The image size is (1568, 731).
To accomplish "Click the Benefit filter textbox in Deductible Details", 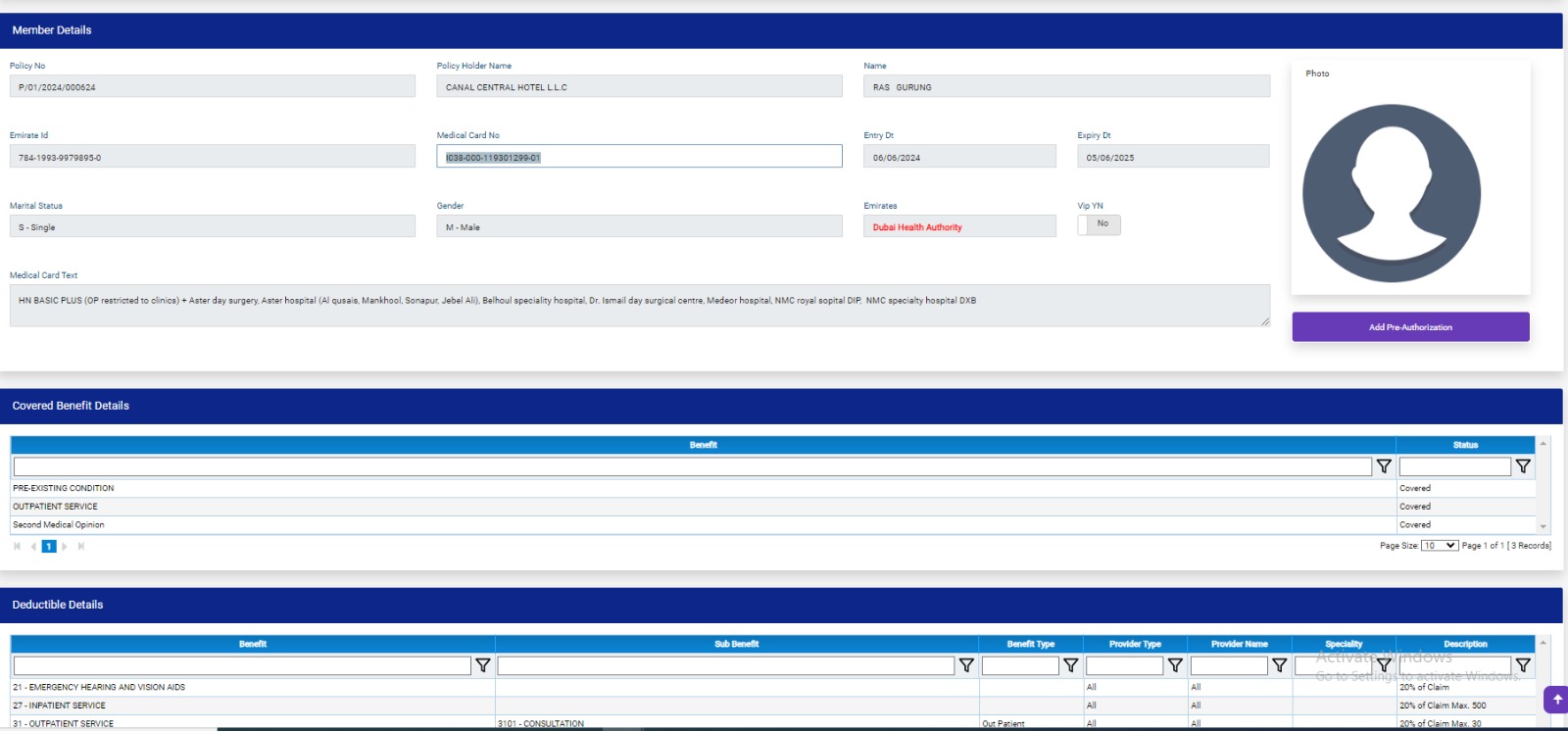I will click(242, 665).
